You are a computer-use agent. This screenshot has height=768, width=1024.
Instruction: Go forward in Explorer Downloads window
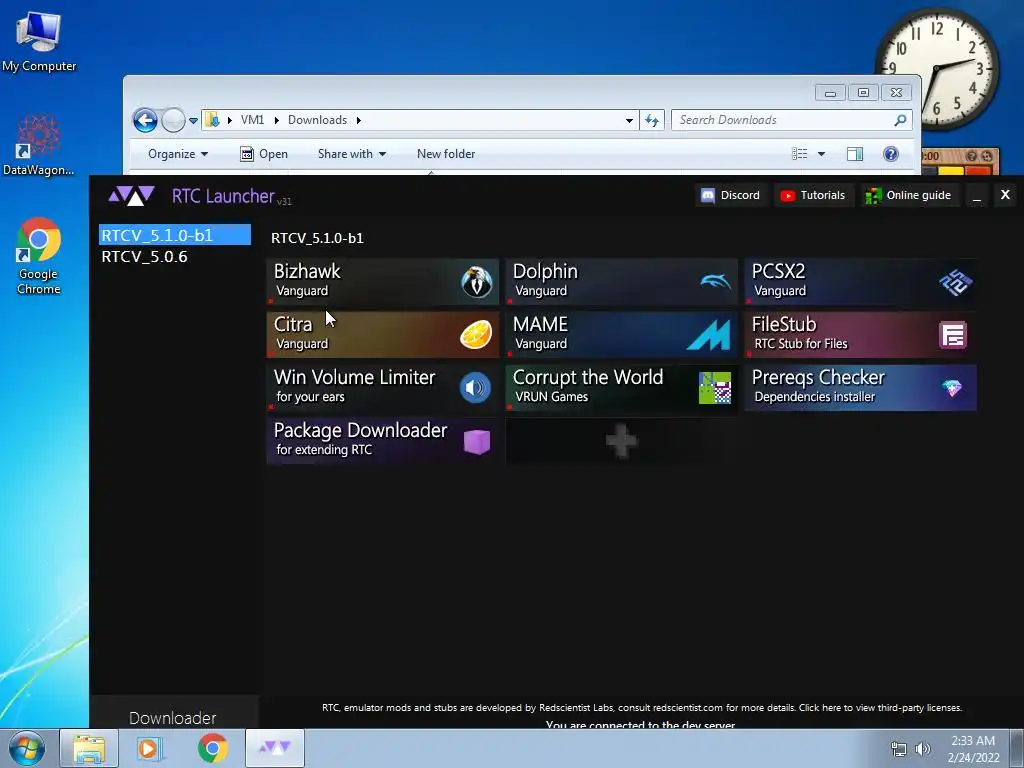click(173, 120)
